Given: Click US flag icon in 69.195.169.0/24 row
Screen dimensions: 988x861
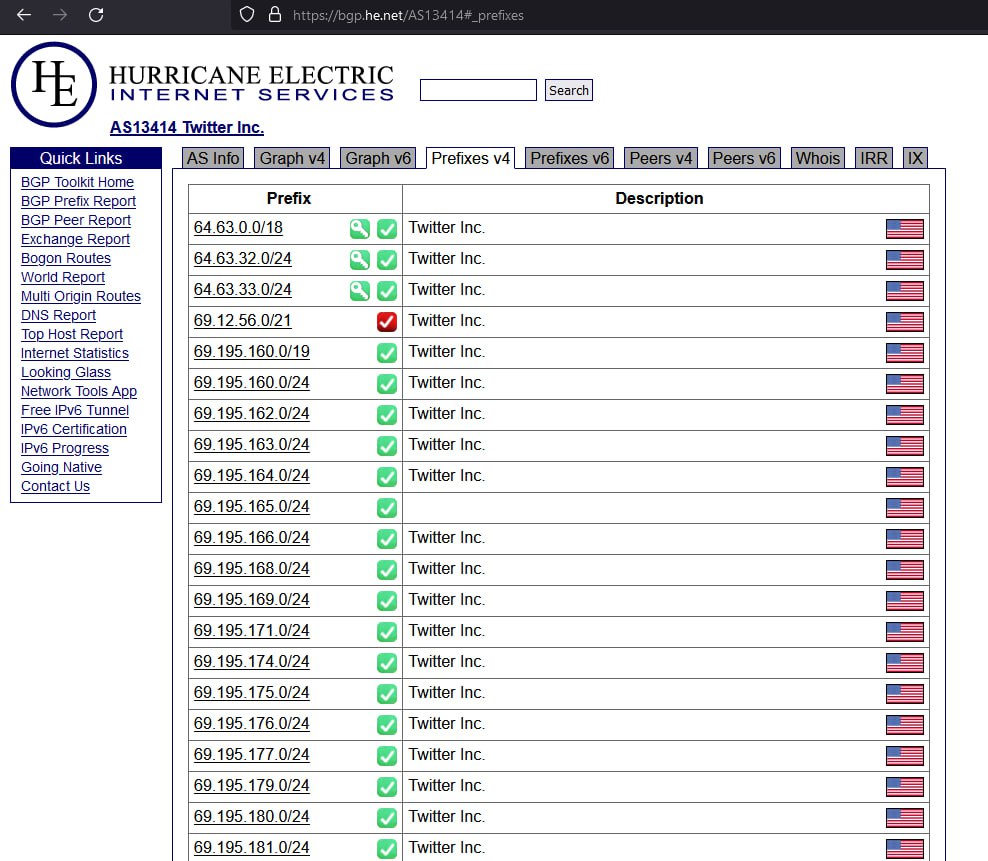Looking at the screenshot, I should (905, 601).
